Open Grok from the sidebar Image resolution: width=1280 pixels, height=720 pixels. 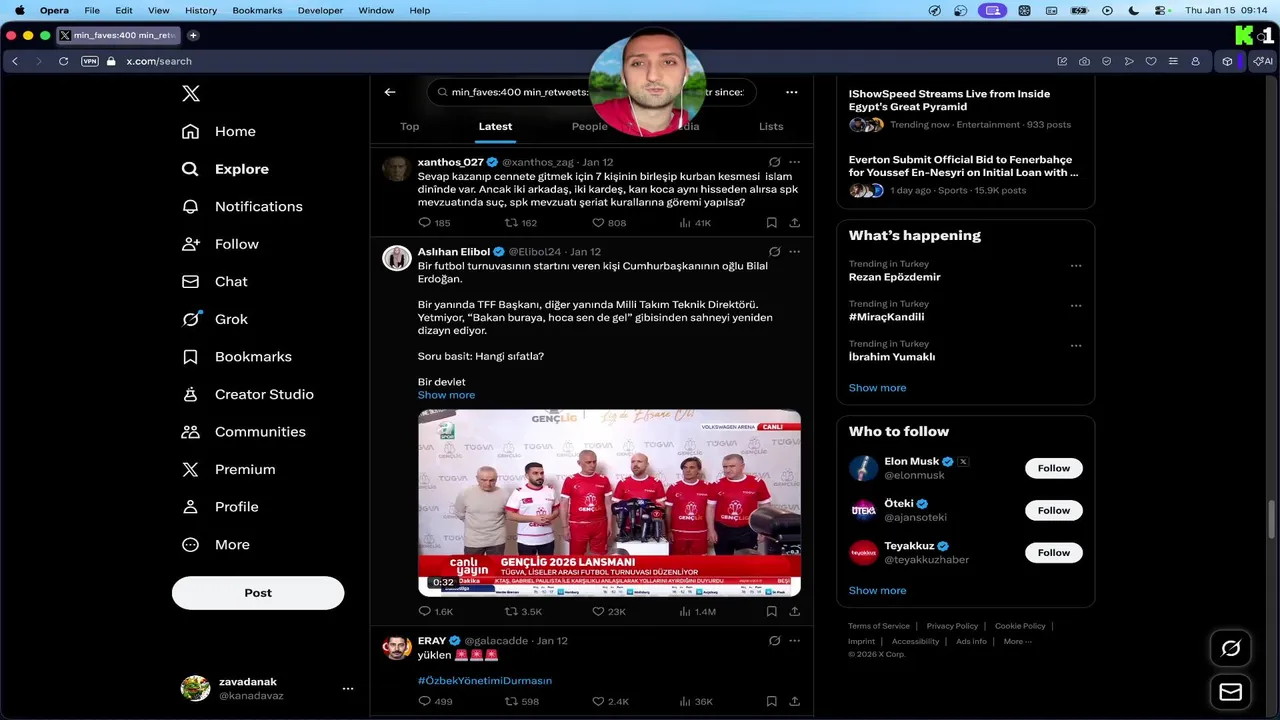coord(214,319)
